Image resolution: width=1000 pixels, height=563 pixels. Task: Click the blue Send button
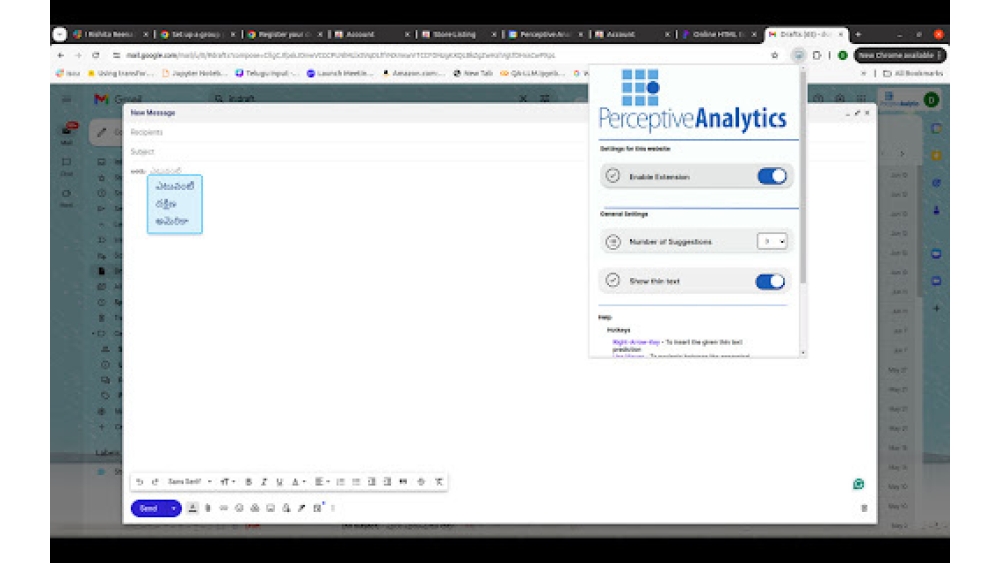148,508
